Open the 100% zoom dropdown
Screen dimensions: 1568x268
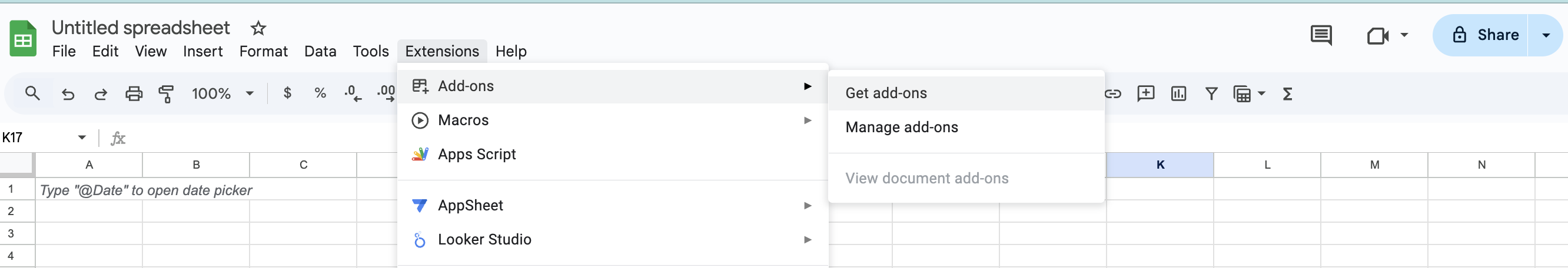tap(222, 93)
